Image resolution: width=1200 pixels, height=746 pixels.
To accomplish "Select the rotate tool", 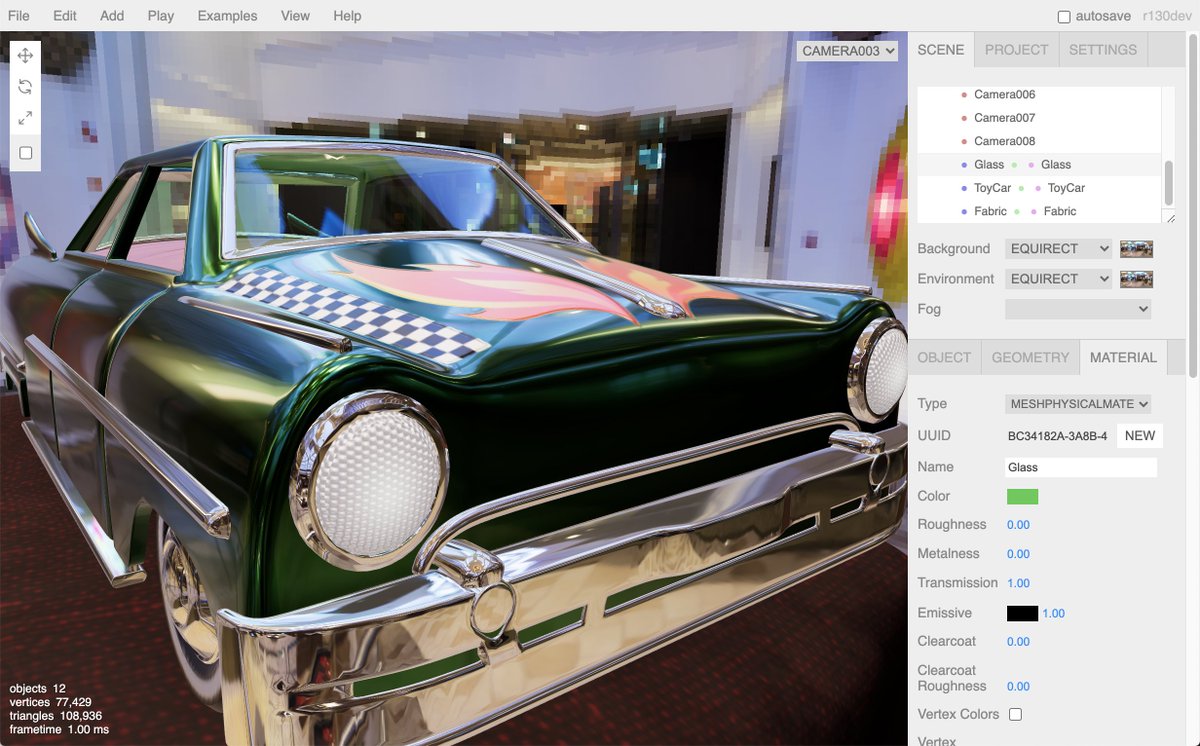I will [x=25, y=87].
